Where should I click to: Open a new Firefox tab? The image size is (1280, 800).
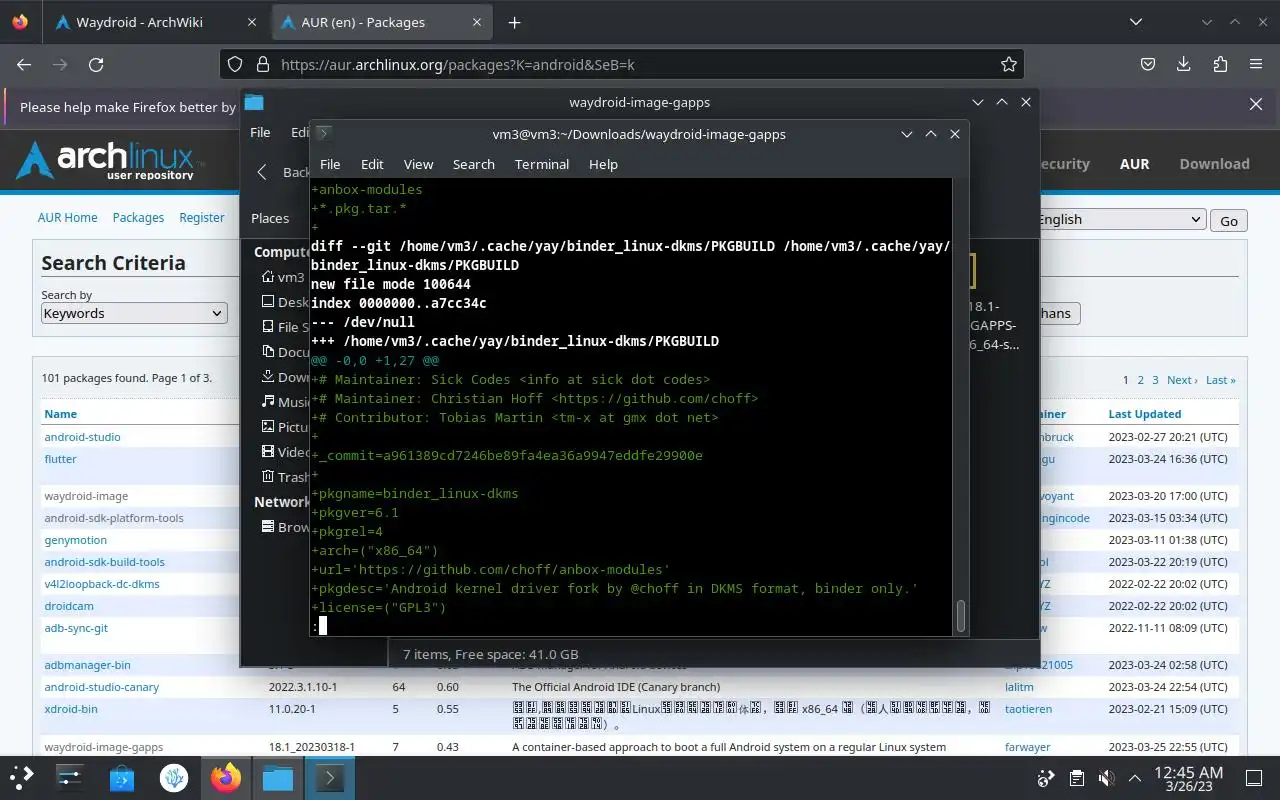(x=514, y=22)
